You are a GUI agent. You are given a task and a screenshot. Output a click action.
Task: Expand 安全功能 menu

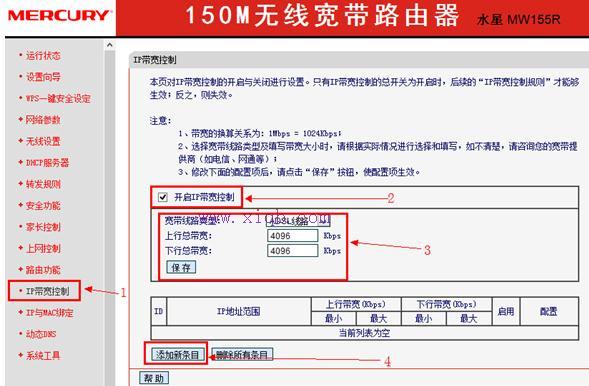point(43,205)
